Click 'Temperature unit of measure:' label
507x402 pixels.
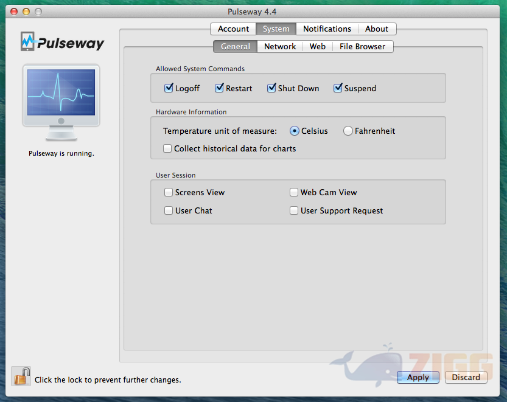(220, 131)
